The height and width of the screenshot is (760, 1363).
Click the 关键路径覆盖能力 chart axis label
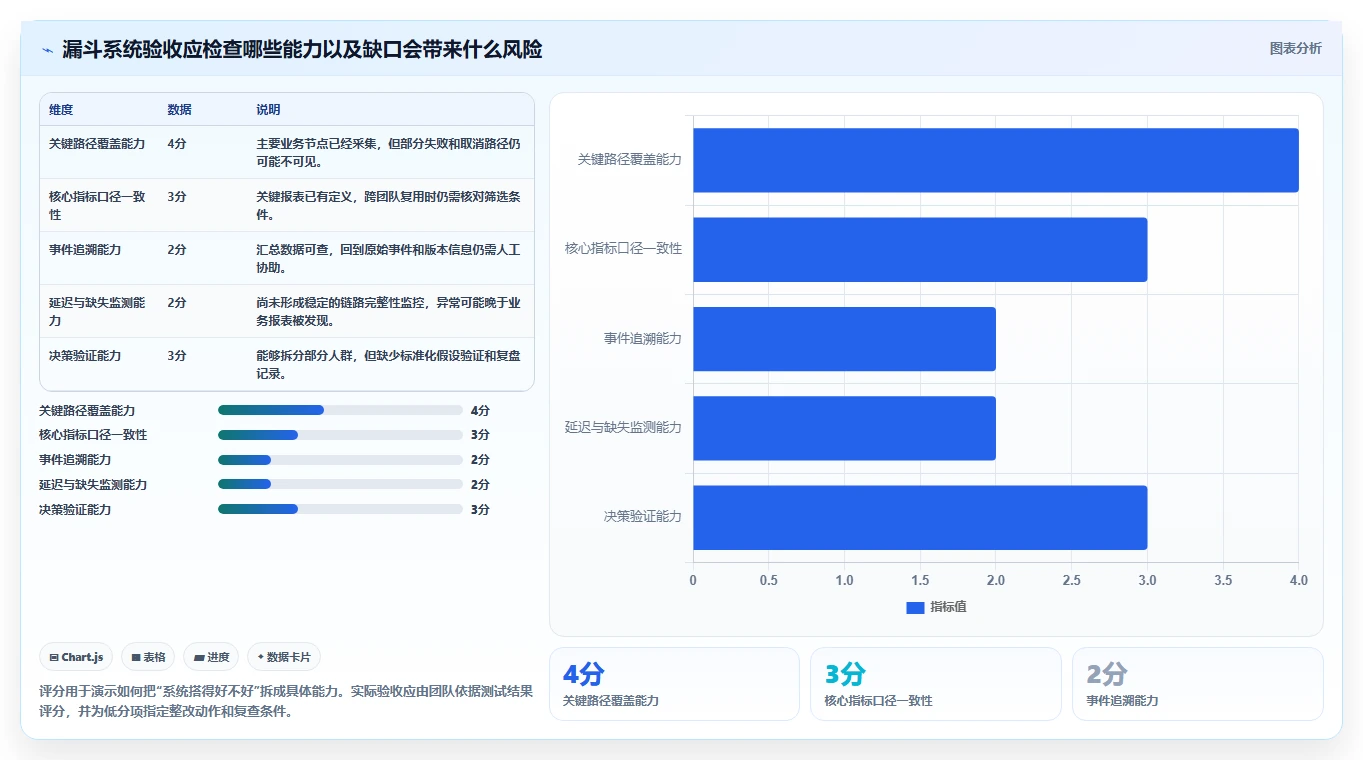click(629, 159)
